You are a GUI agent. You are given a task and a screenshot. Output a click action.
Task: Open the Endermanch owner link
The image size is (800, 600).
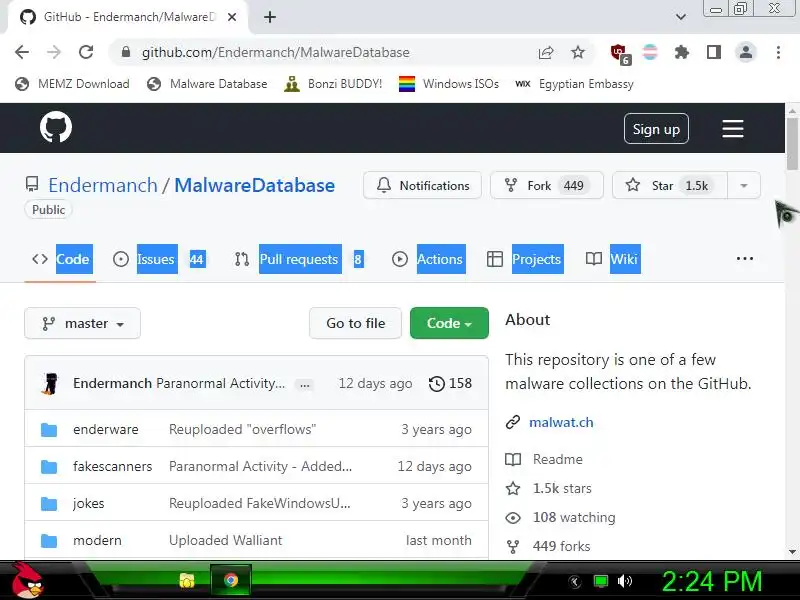pyautogui.click(x=103, y=185)
